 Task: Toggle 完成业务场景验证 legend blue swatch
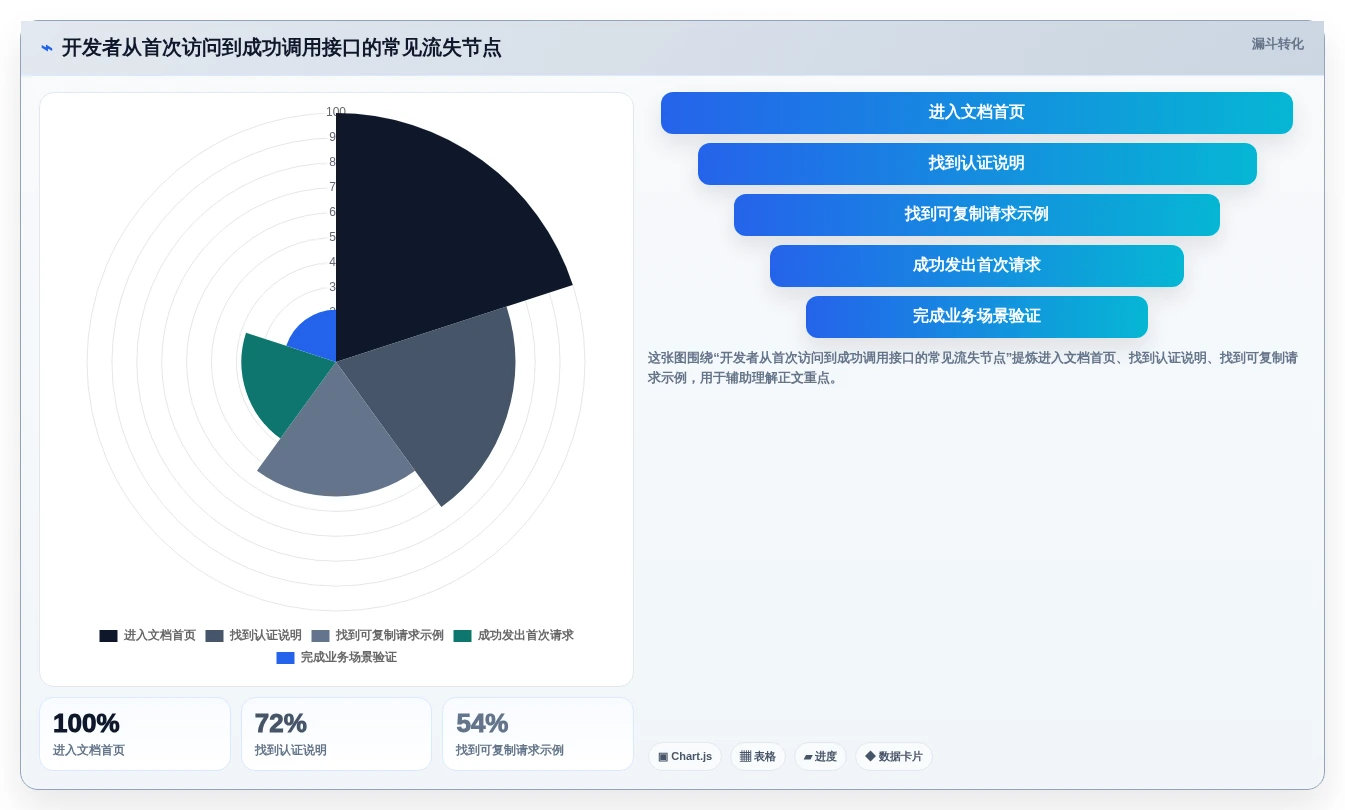pos(285,658)
